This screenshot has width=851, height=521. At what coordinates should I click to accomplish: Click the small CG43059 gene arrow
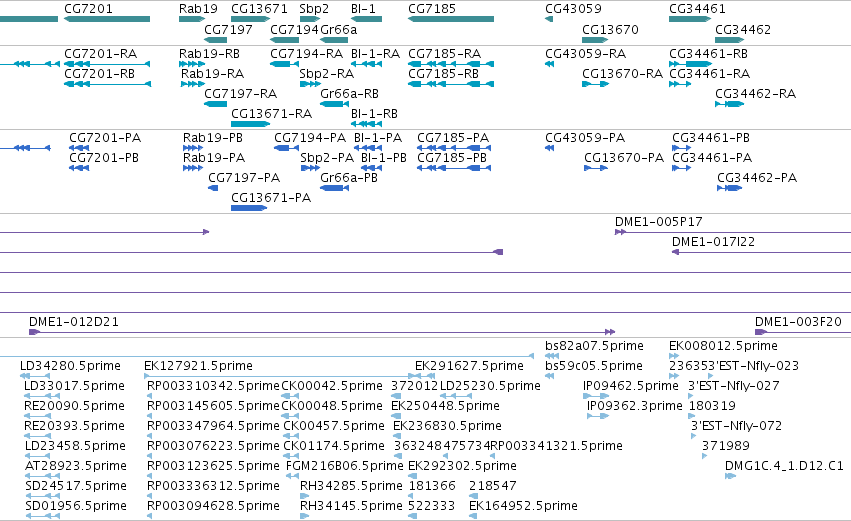coord(549,19)
